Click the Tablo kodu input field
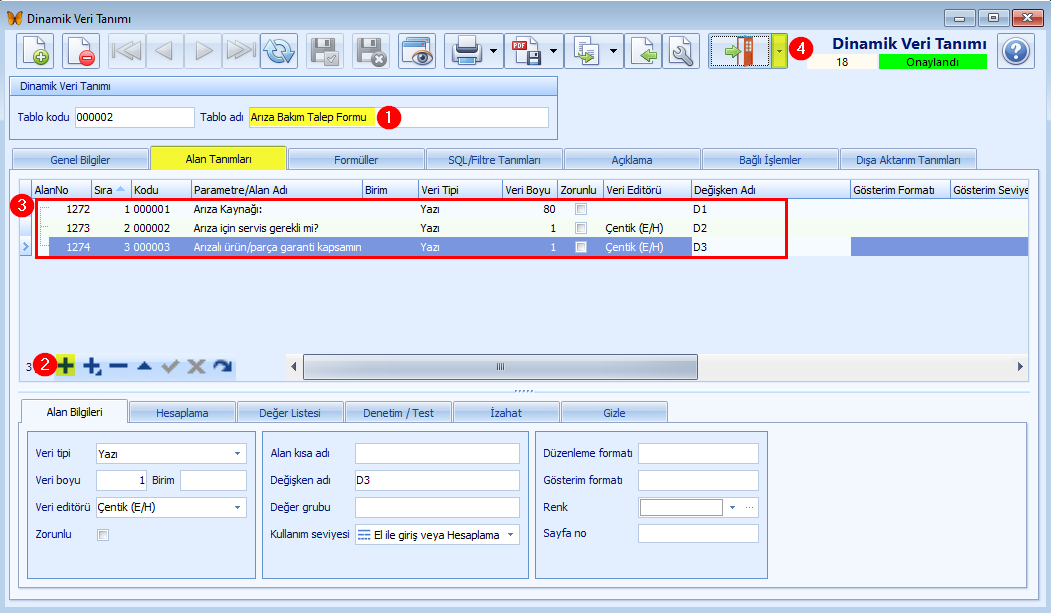 pos(134,117)
